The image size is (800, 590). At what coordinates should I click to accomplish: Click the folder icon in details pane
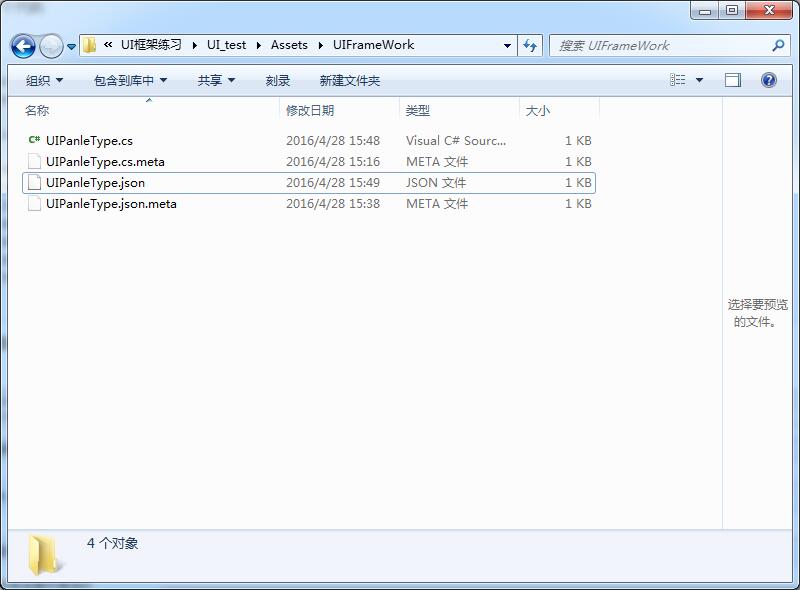point(45,555)
